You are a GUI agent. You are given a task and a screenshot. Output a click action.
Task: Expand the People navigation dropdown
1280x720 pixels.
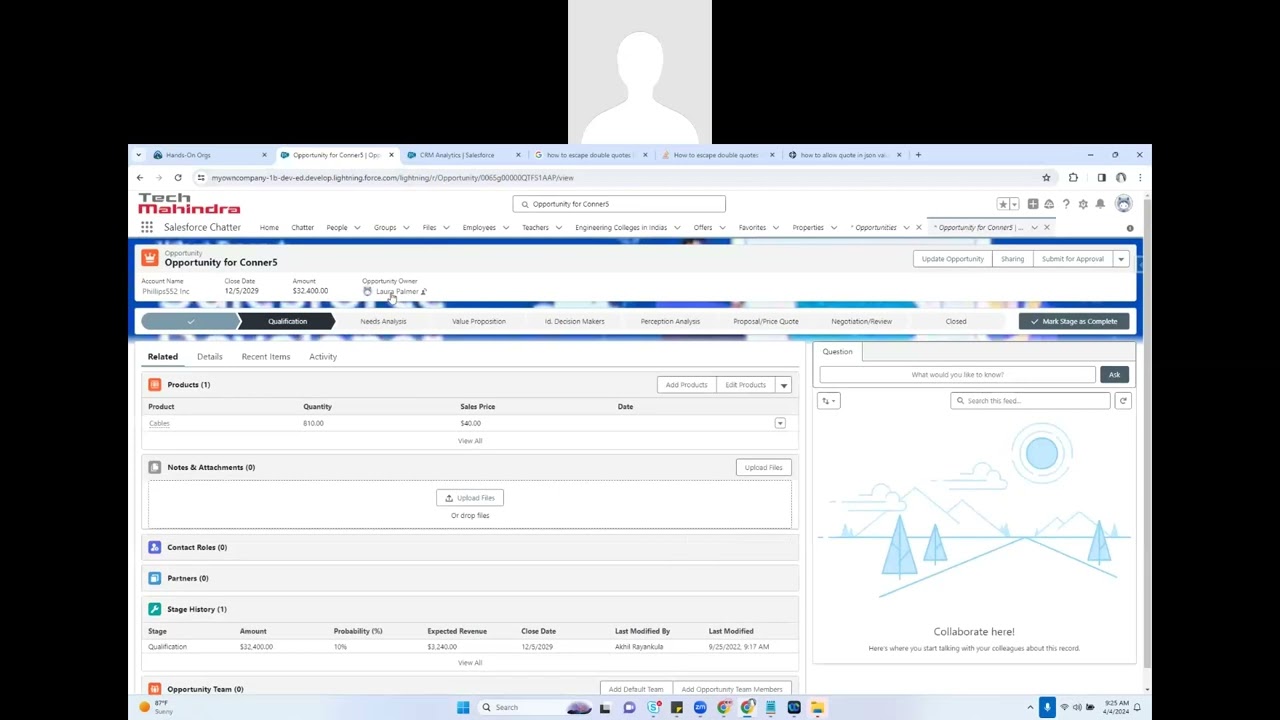(x=357, y=228)
